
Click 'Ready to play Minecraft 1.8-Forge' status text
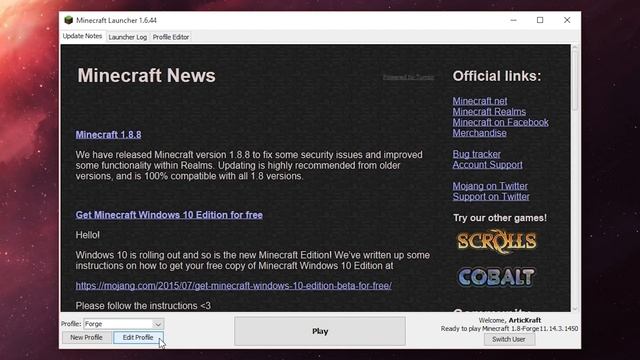coord(509,329)
